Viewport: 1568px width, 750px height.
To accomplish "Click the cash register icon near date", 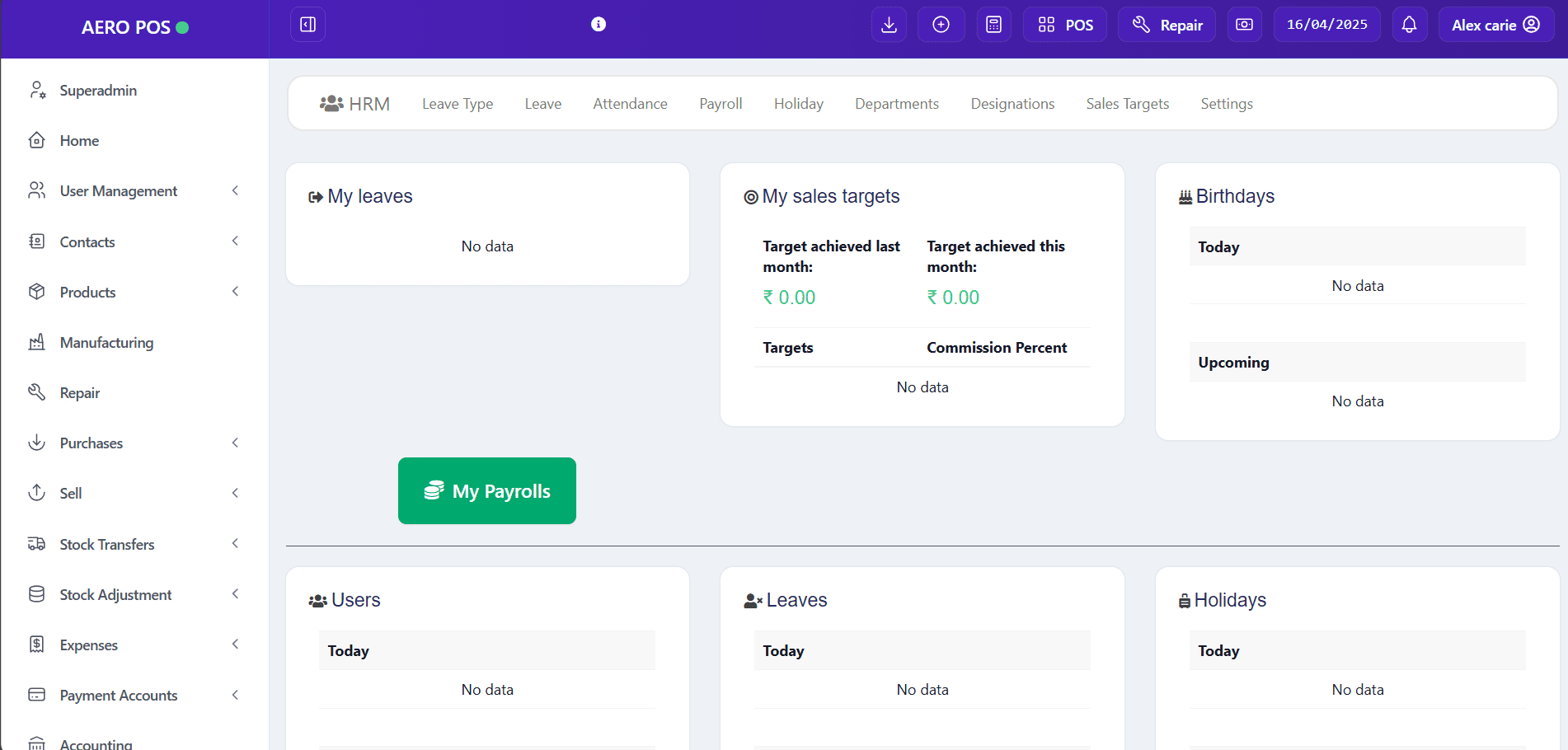I will pos(1244,25).
